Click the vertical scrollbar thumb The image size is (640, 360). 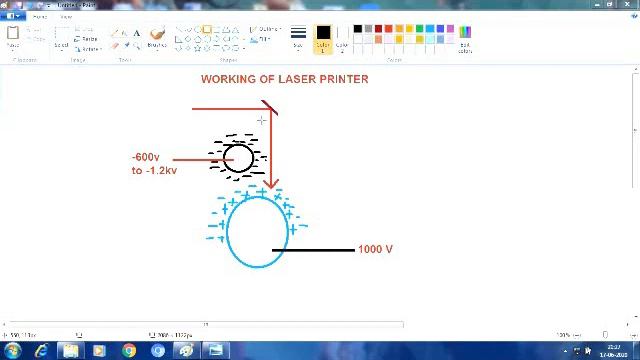point(636,131)
